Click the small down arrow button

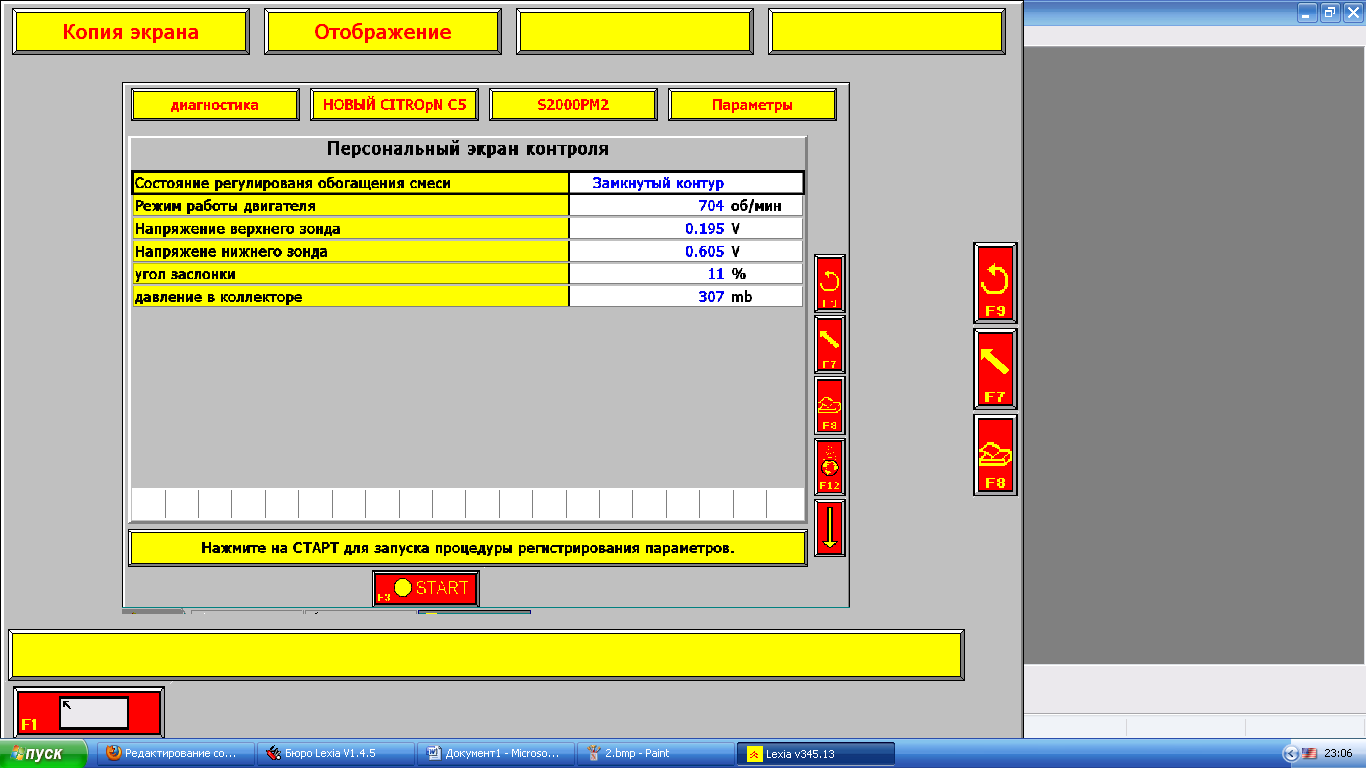830,528
